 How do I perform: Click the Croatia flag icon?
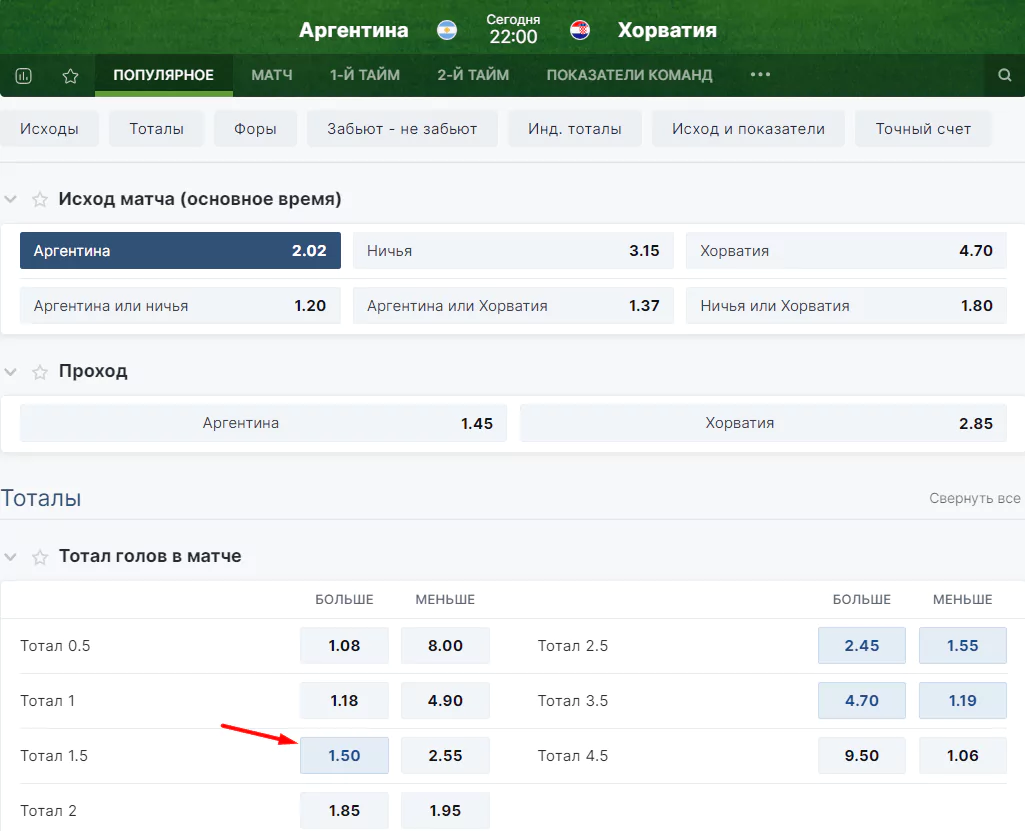click(x=580, y=30)
